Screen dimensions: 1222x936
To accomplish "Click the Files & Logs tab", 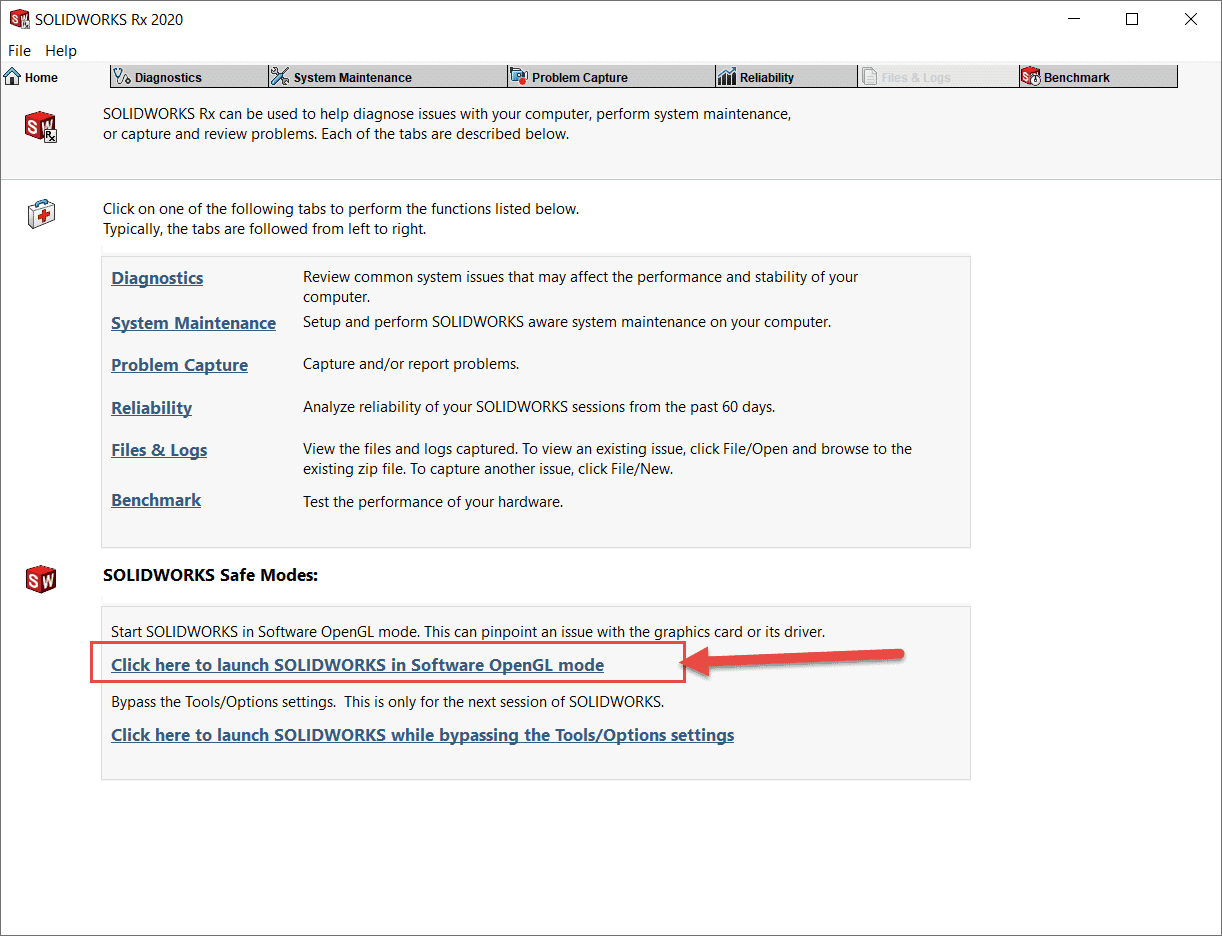I will (x=938, y=77).
